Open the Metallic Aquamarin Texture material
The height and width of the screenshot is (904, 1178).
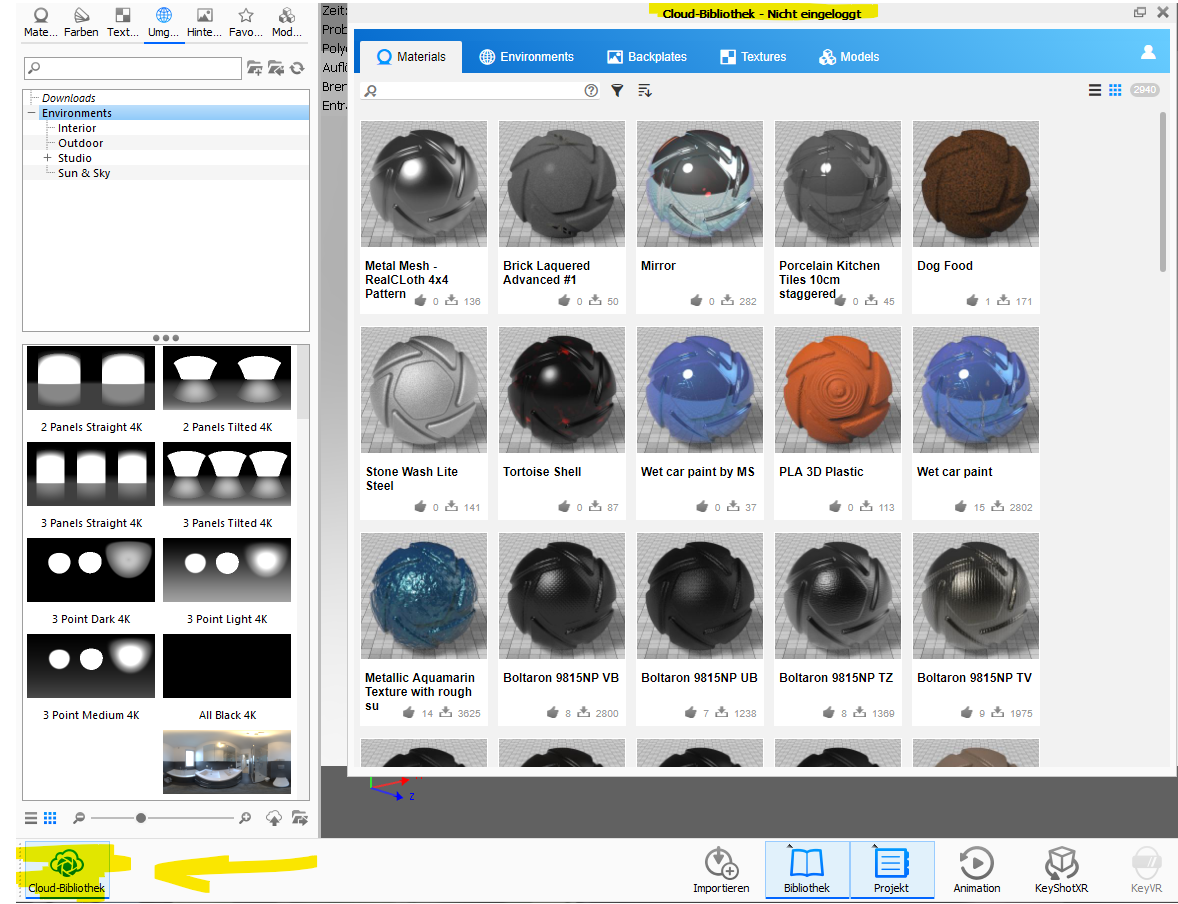[x=424, y=628]
